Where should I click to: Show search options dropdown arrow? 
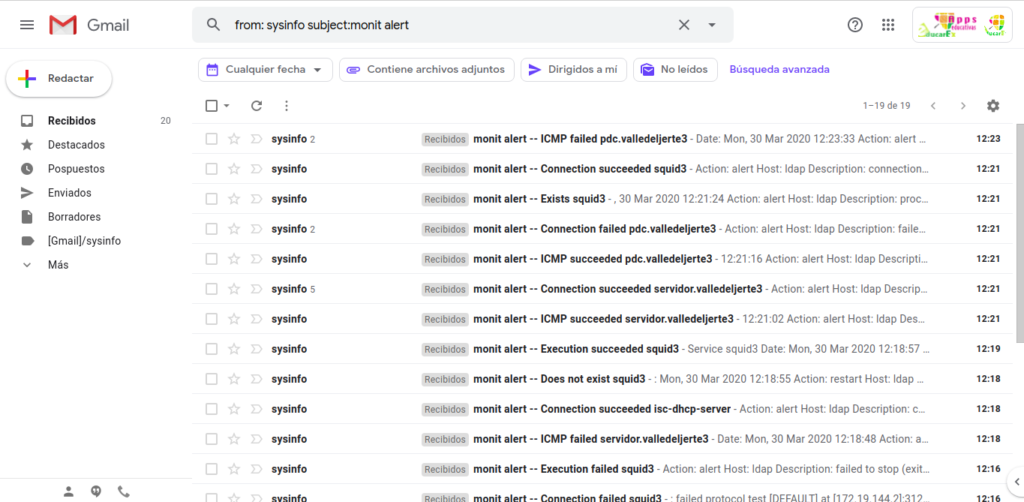(x=712, y=25)
